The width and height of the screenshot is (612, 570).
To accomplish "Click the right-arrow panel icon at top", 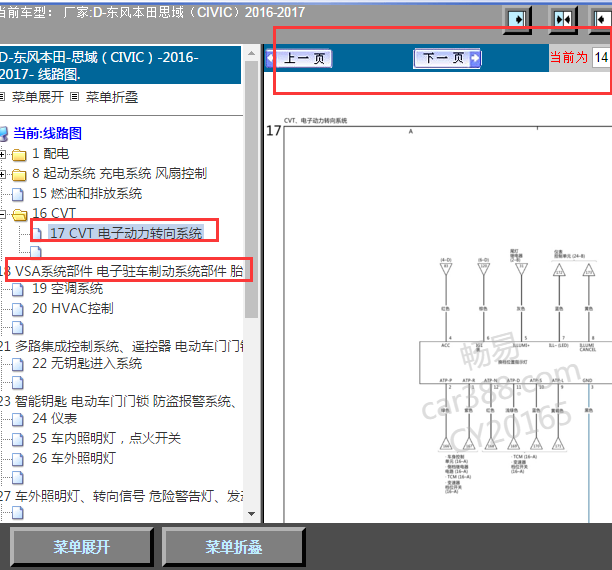I will [517, 20].
